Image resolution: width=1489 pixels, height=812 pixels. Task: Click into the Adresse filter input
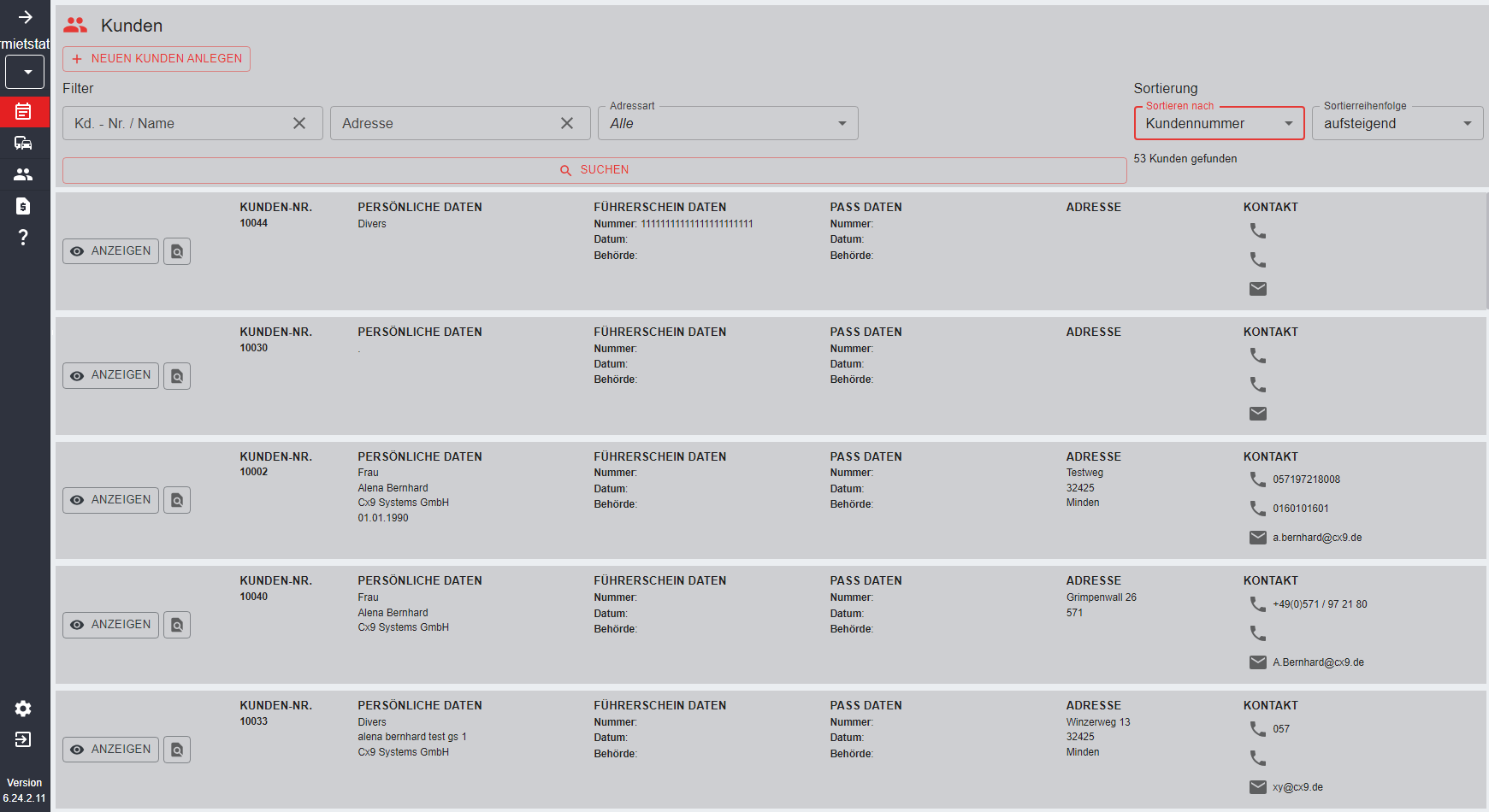click(445, 123)
